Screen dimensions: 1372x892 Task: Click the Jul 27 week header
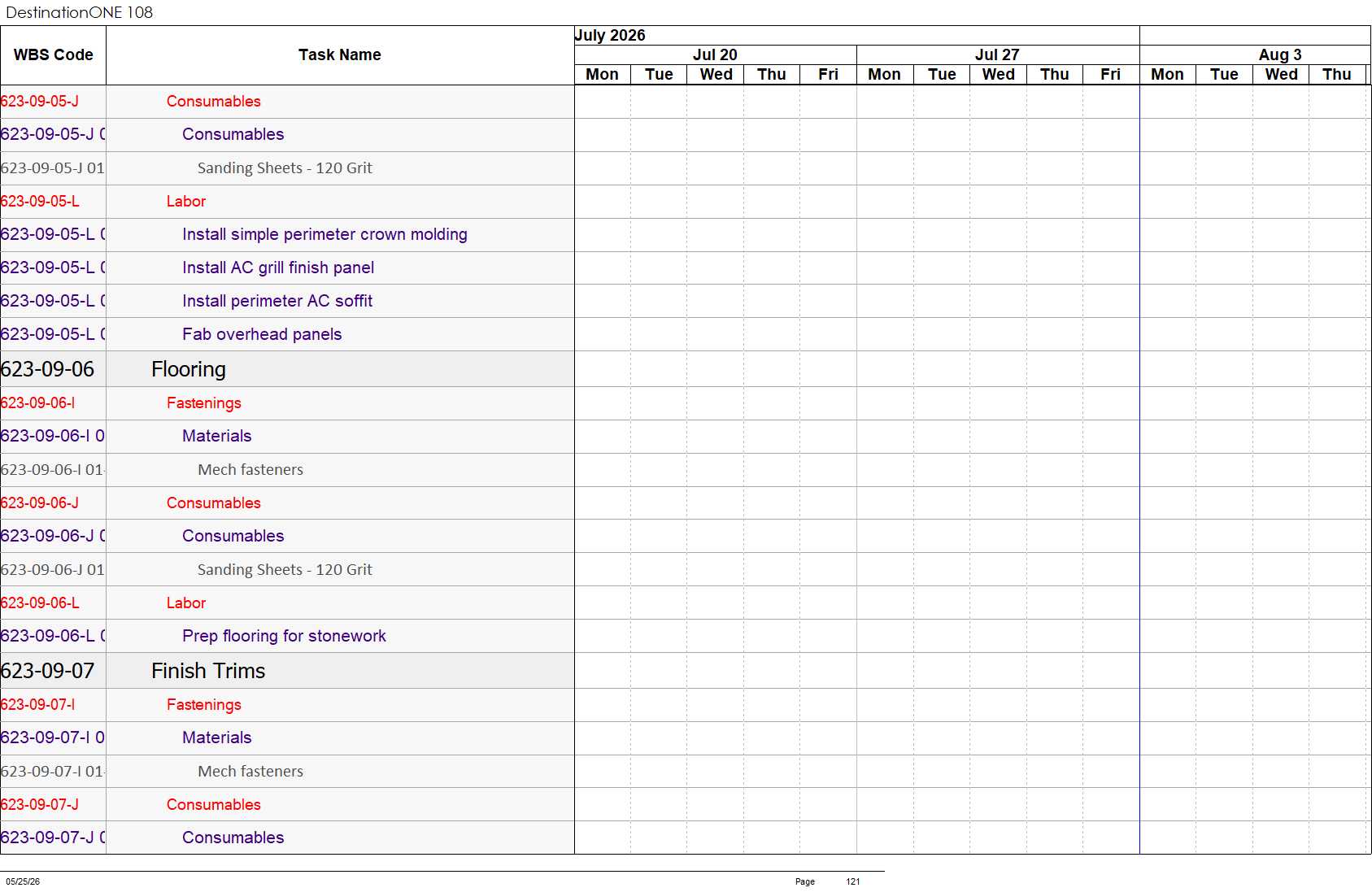997,54
